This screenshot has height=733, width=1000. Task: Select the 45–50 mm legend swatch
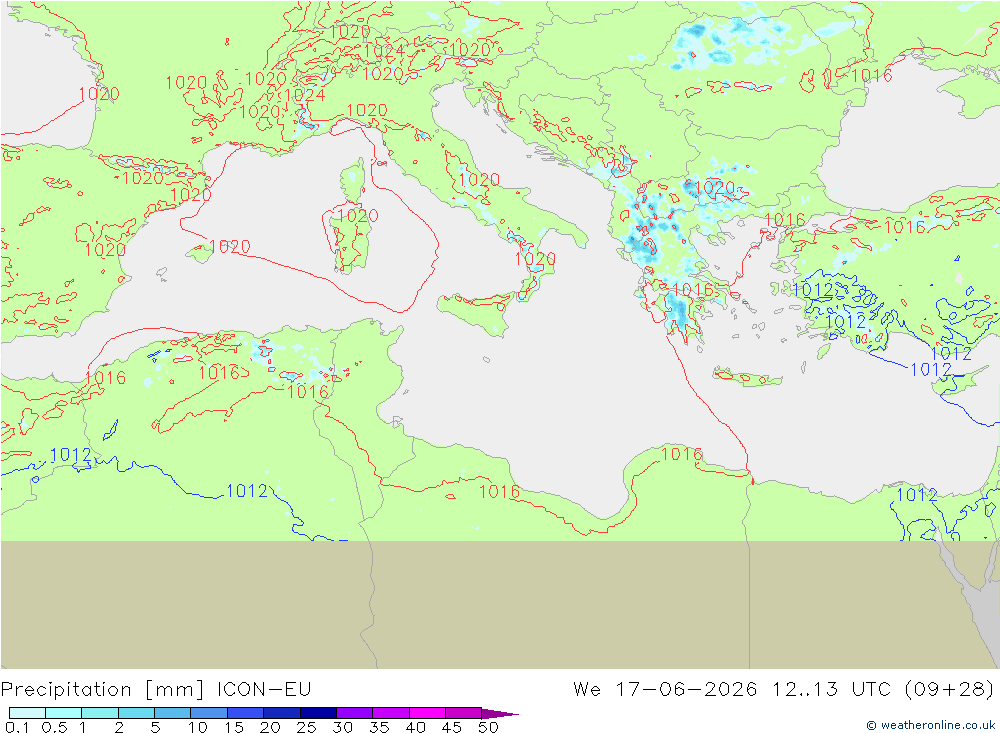(463, 713)
